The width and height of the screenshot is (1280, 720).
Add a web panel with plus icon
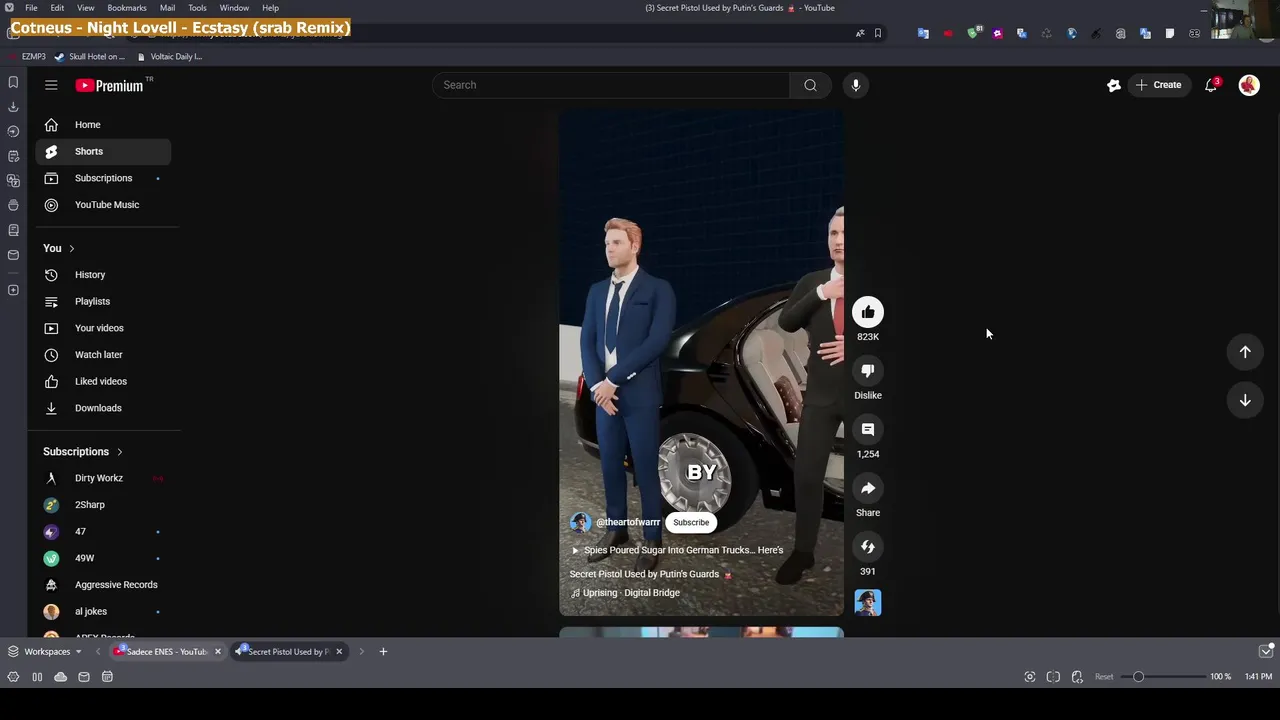point(13,290)
